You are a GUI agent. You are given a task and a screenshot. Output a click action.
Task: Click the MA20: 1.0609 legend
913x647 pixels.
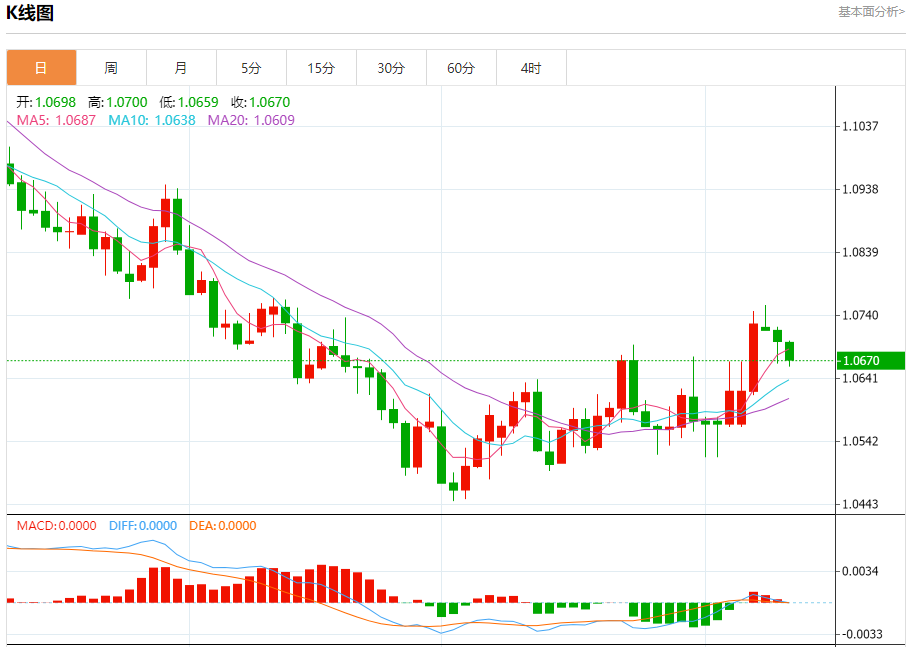(x=251, y=120)
